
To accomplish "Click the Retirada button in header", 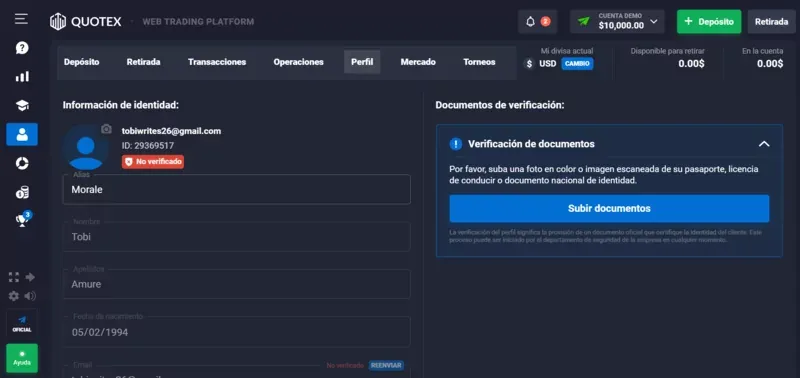I will (771, 21).
